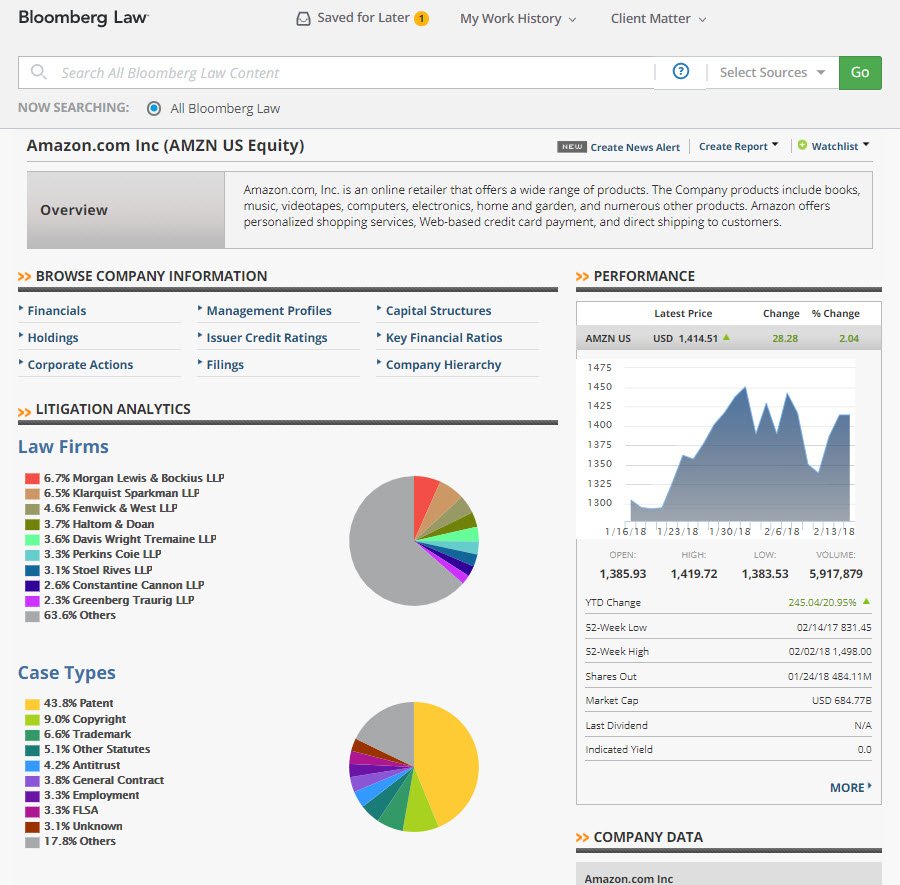
Task: Open Key Financial Ratios link
Action: 444,337
